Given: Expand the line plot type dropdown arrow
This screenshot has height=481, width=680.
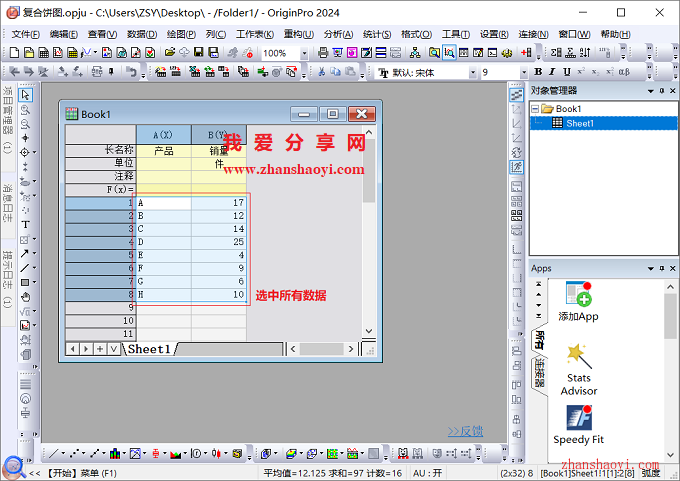Looking at the screenshot, I should pyautogui.click(x=63, y=454).
